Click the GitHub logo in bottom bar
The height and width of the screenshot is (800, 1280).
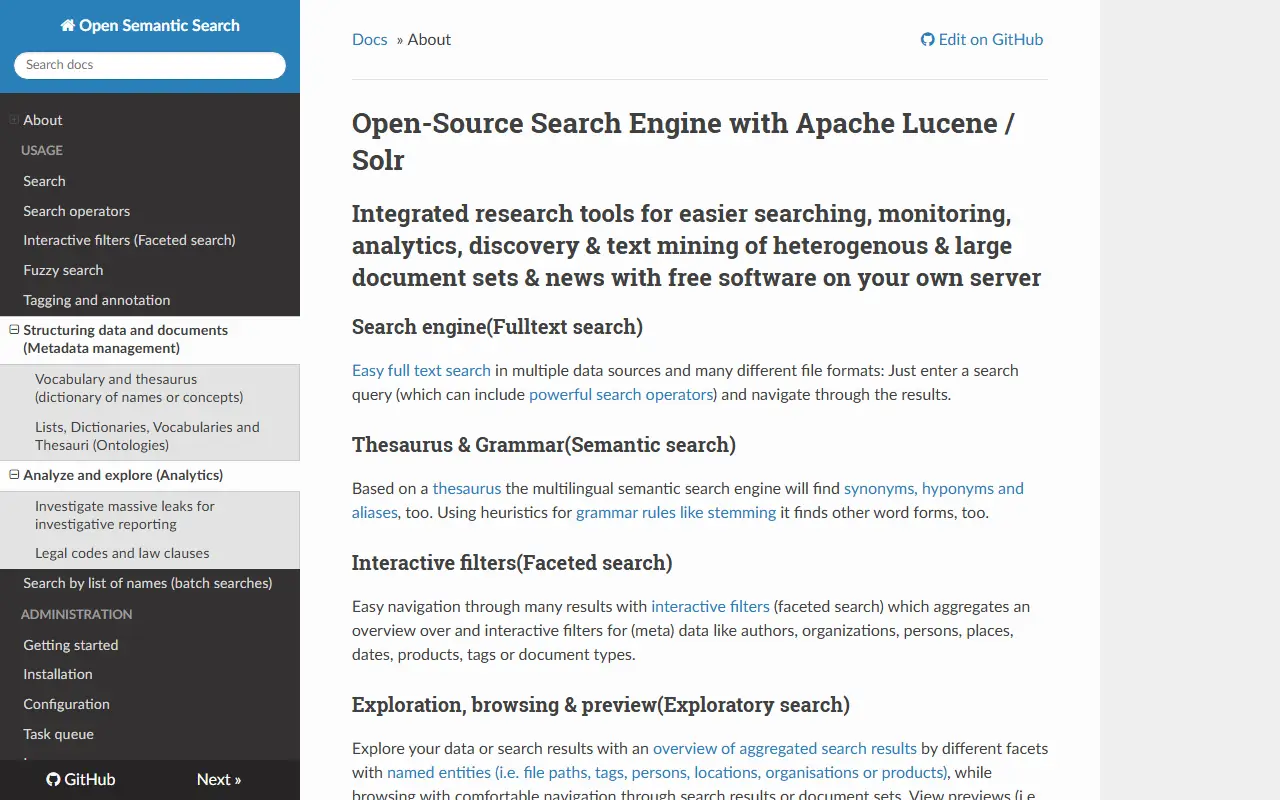(x=53, y=780)
